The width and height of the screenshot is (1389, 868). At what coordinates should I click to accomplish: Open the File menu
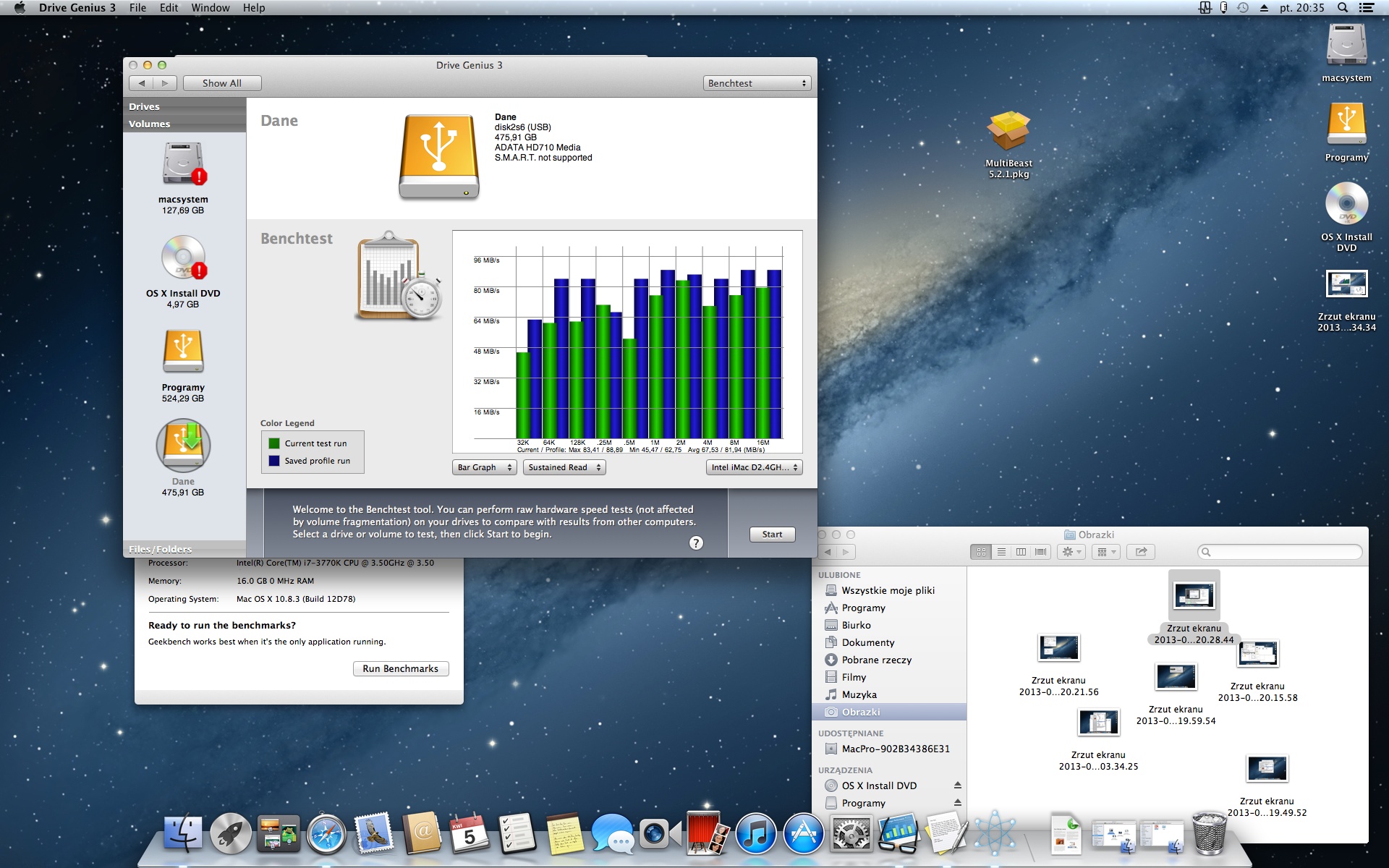pos(137,8)
